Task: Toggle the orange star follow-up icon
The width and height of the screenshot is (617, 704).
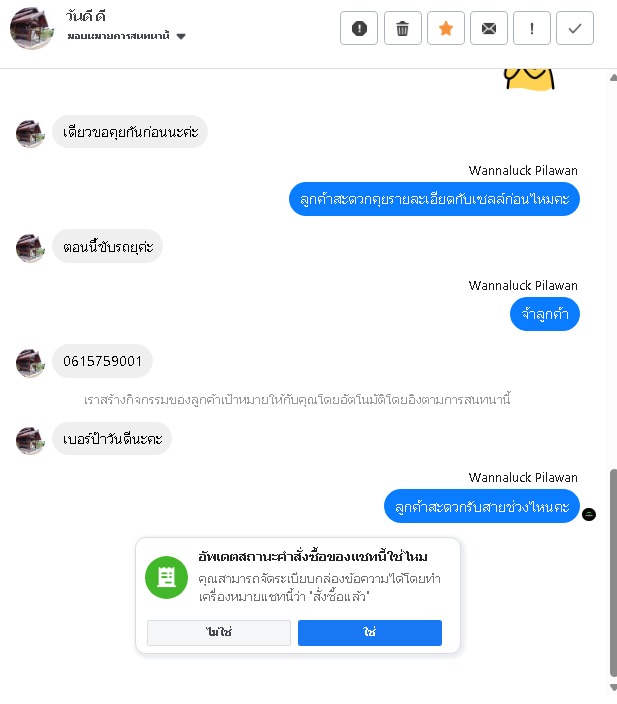Action: tap(445, 28)
